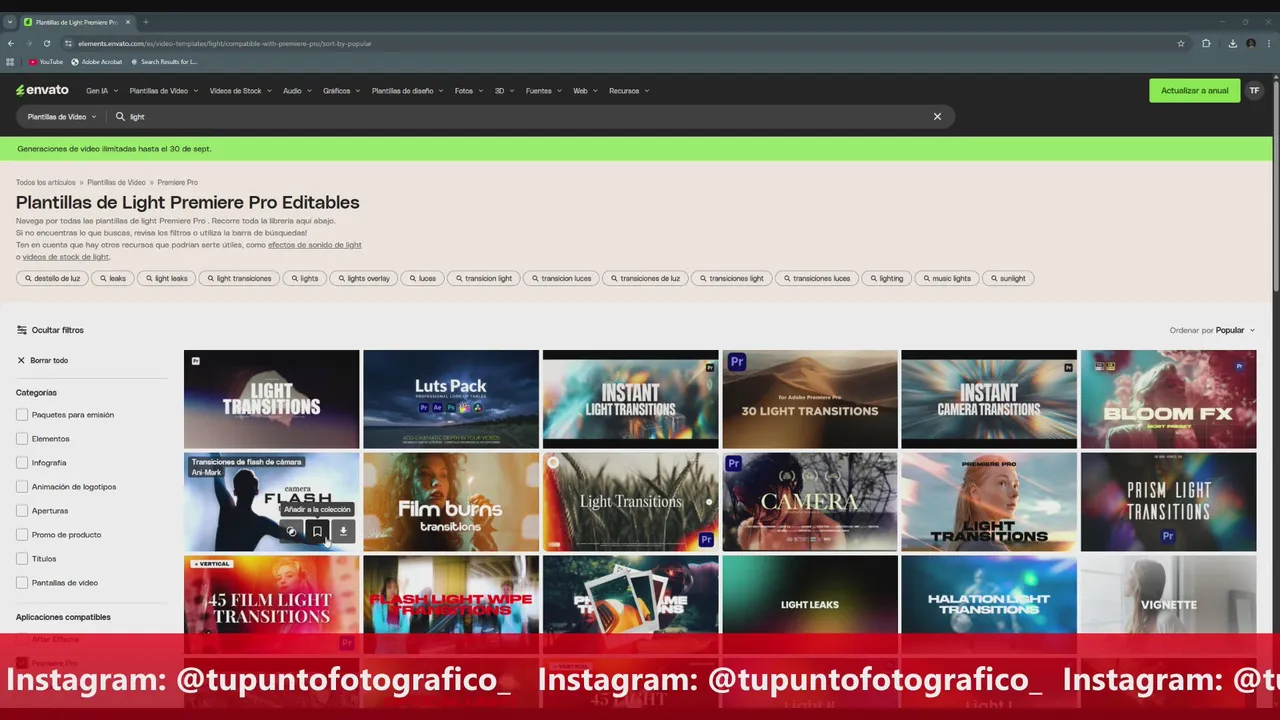Screen dimensions: 1280x720
Task: Open the Recursos nav menu
Action: 629,91
